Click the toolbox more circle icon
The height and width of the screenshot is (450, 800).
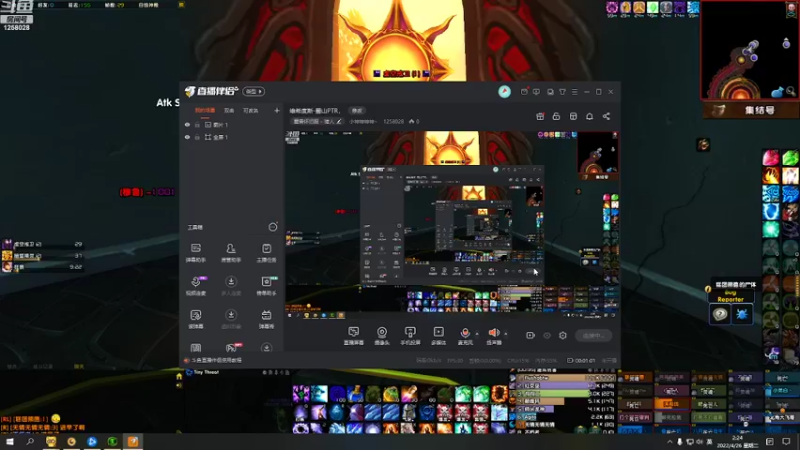[273, 227]
